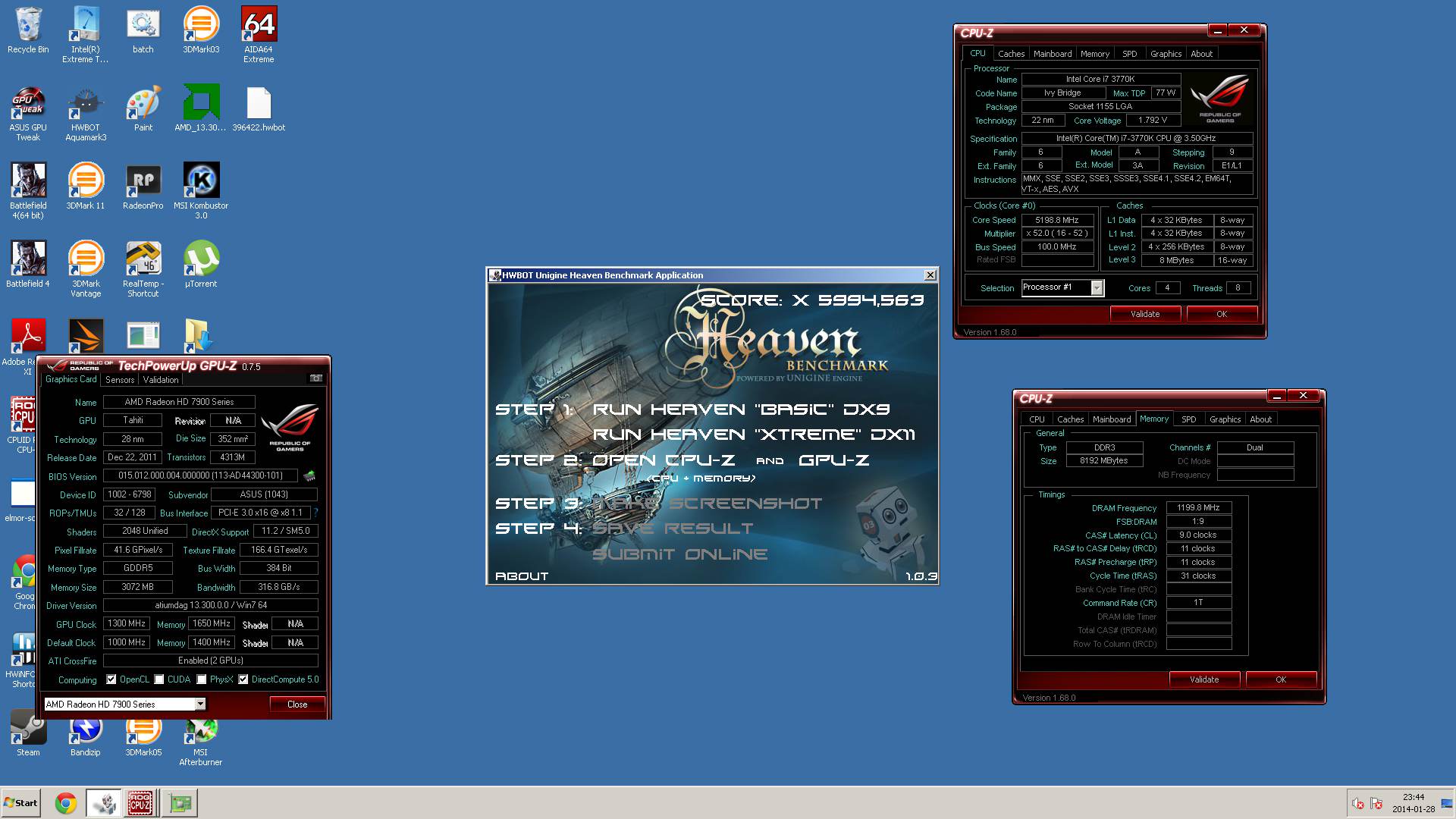Open the µTorrent desktop icon

coord(201,265)
